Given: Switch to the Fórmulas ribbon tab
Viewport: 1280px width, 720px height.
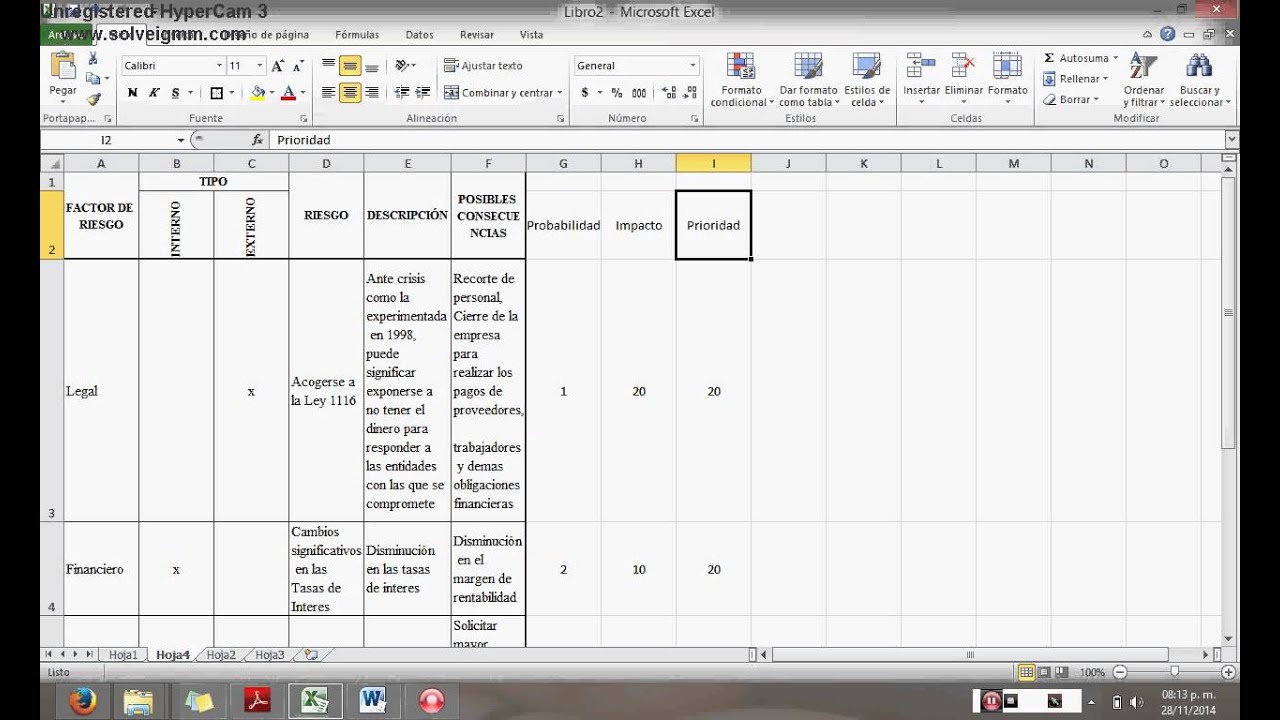Looking at the screenshot, I should pos(356,34).
